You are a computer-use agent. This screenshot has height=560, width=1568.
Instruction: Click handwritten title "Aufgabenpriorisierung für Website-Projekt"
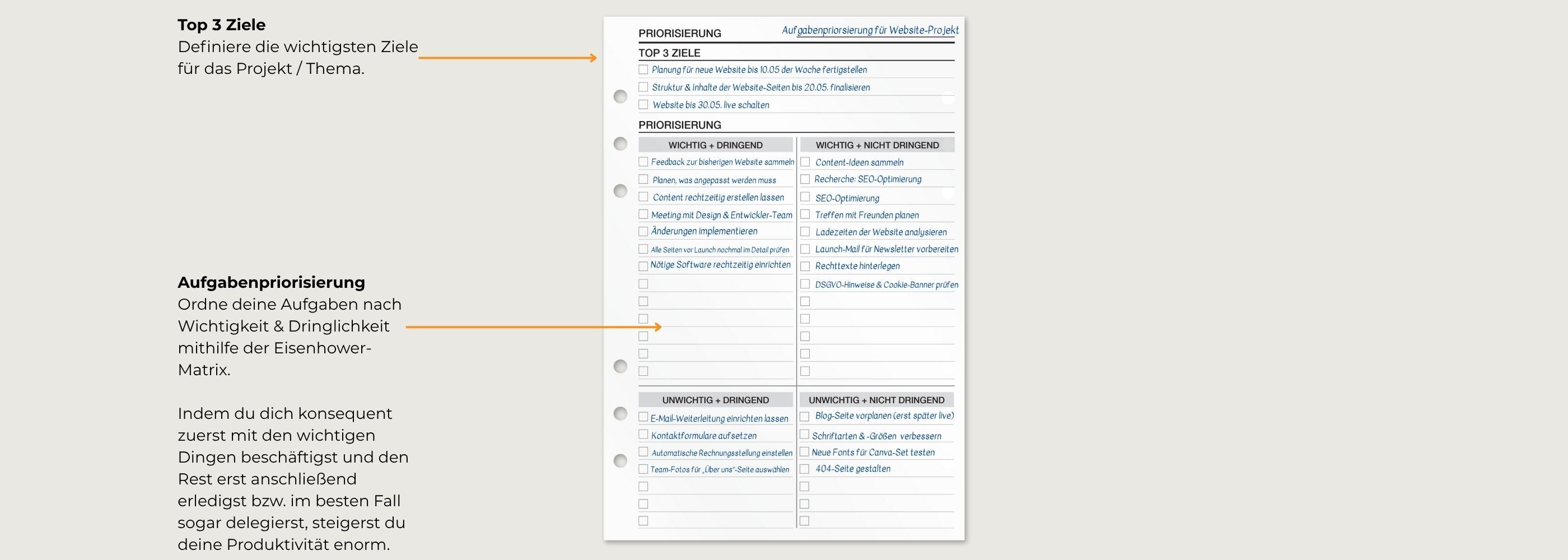pos(870,30)
